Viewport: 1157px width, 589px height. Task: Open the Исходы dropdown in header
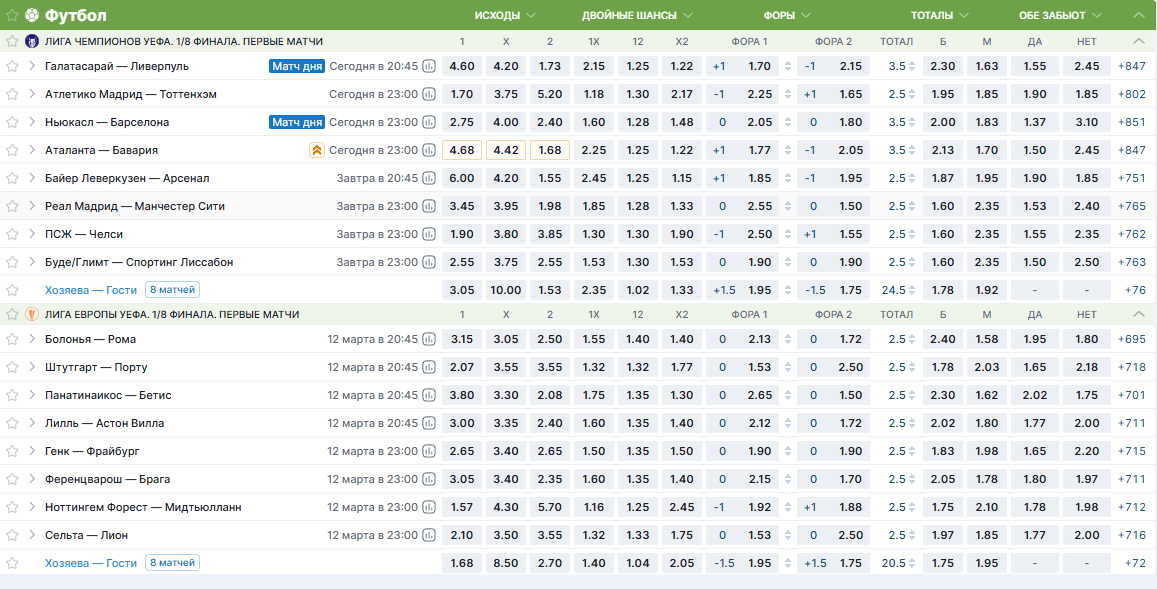click(505, 15)
